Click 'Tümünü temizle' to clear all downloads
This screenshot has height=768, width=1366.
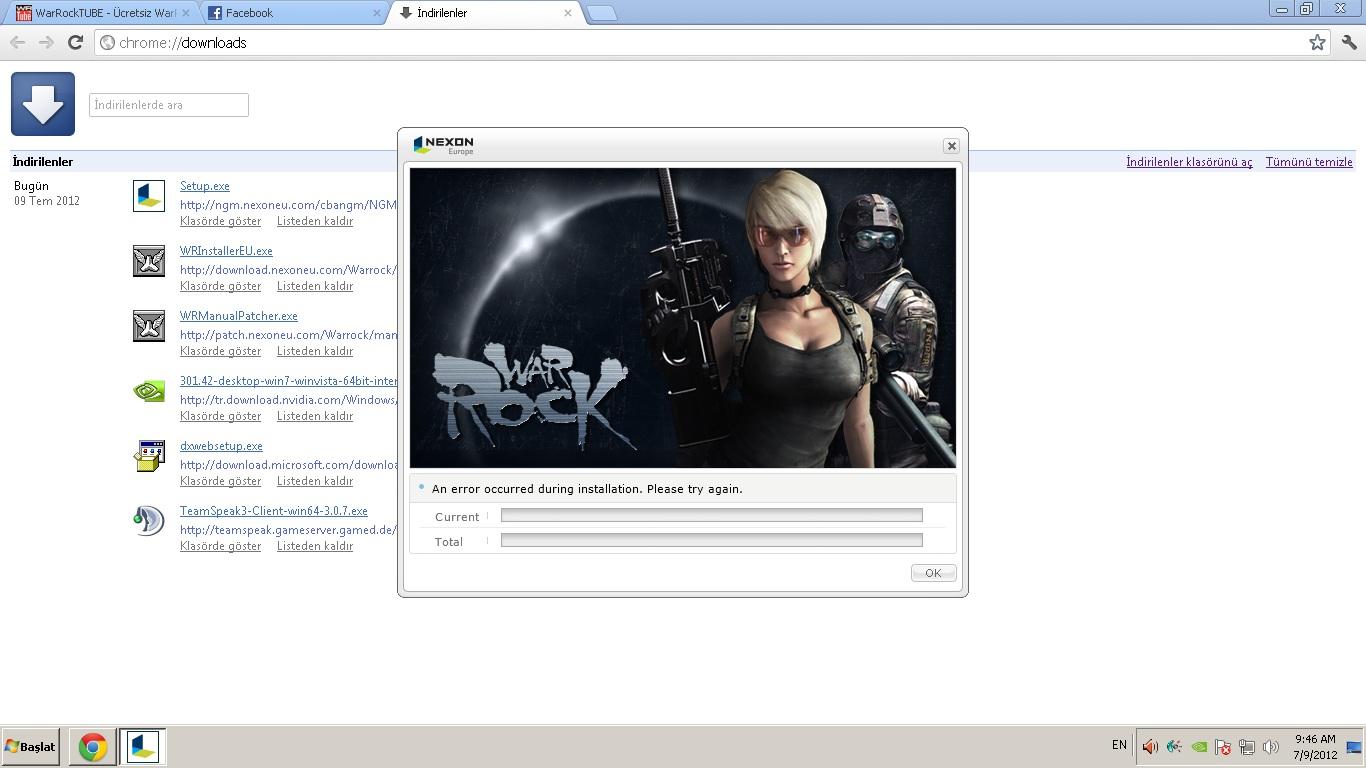tap(1308, 162)
